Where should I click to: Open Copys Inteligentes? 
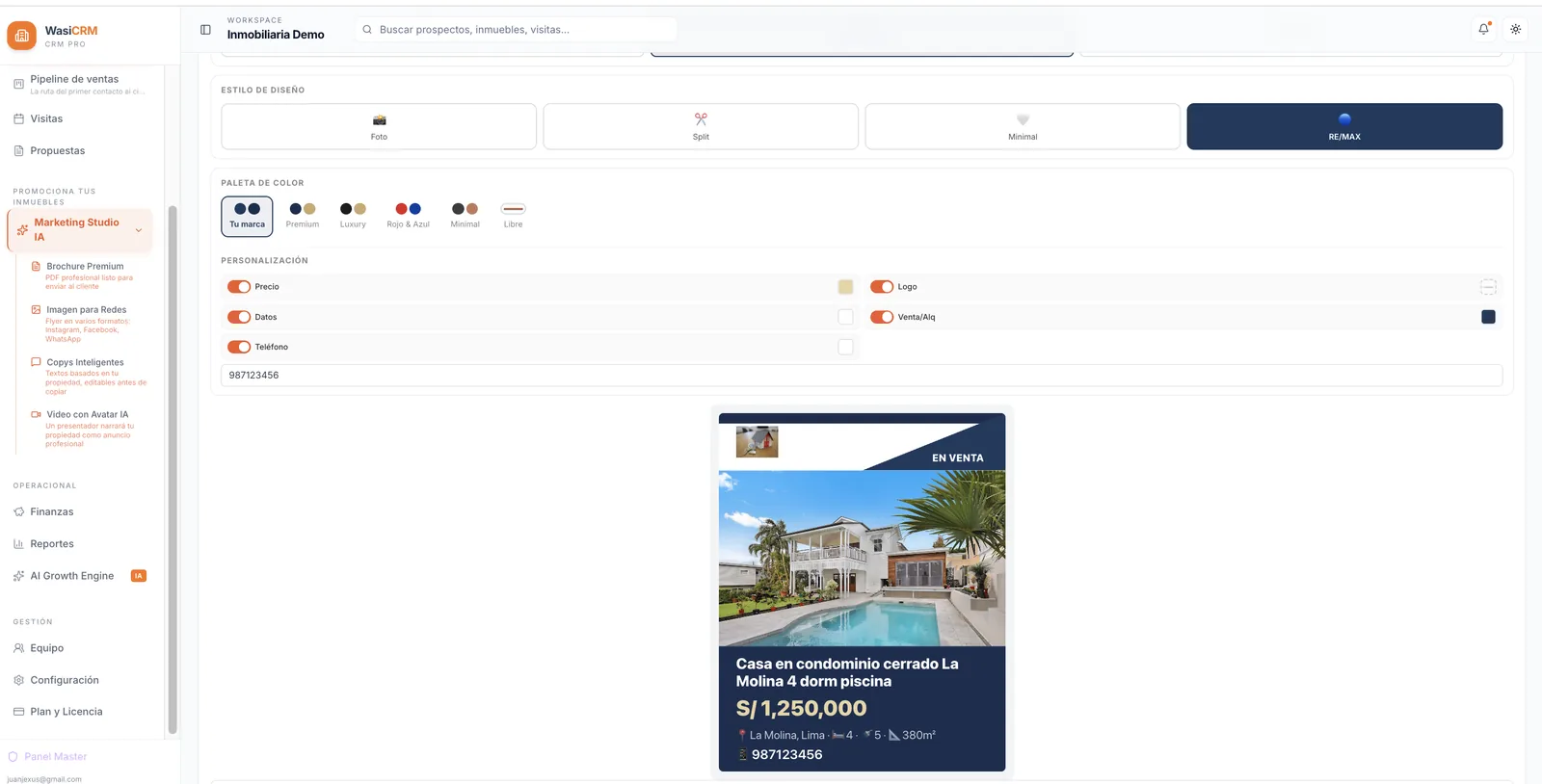(89, 377)
